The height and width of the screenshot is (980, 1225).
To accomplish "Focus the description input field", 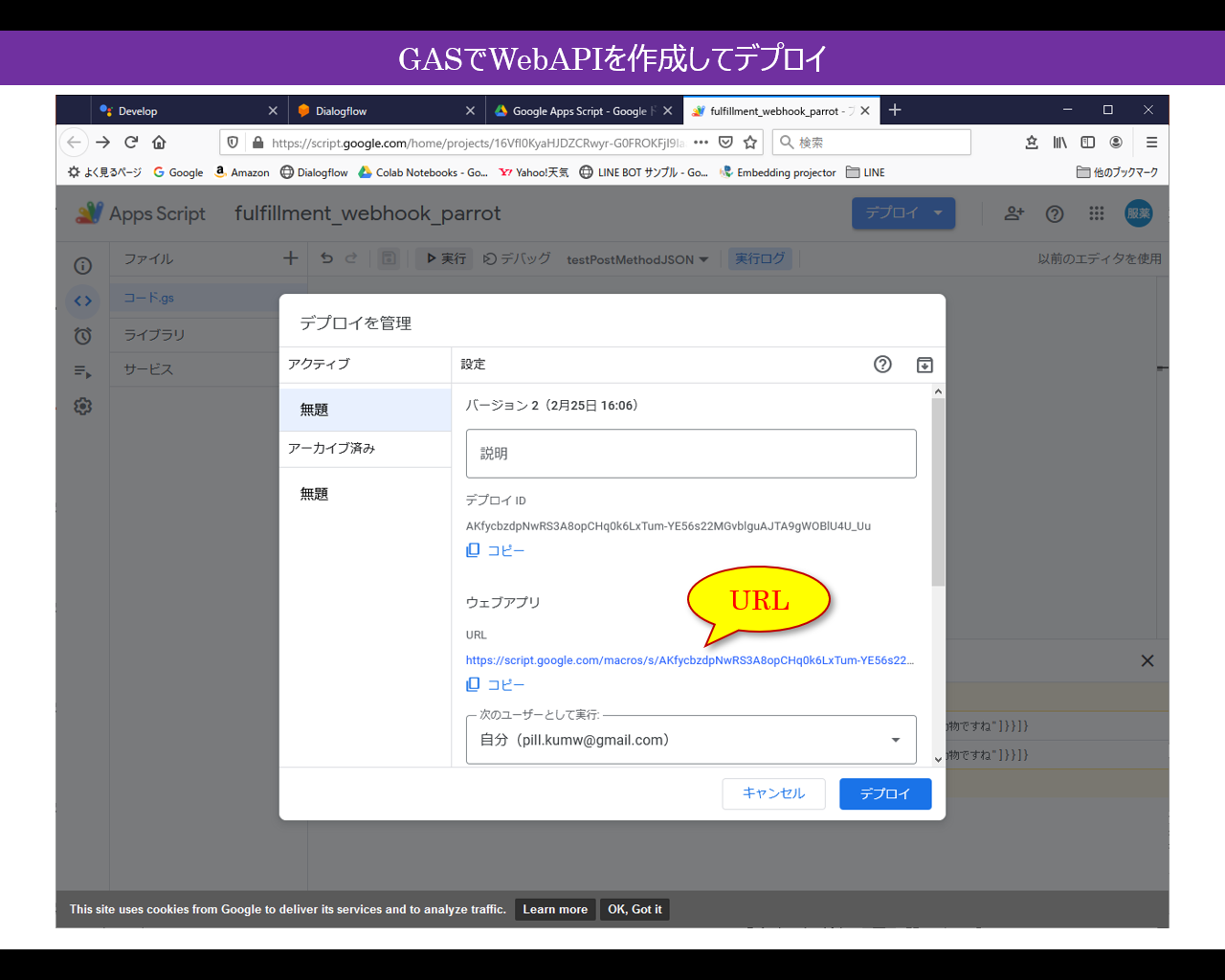I will click(691, 454).
